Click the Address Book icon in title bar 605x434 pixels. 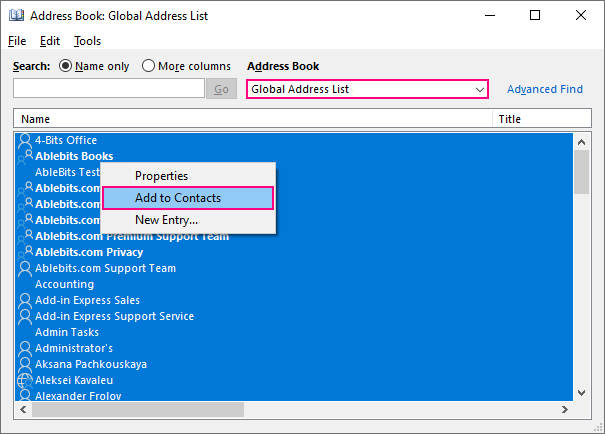(x=17, y=15)
